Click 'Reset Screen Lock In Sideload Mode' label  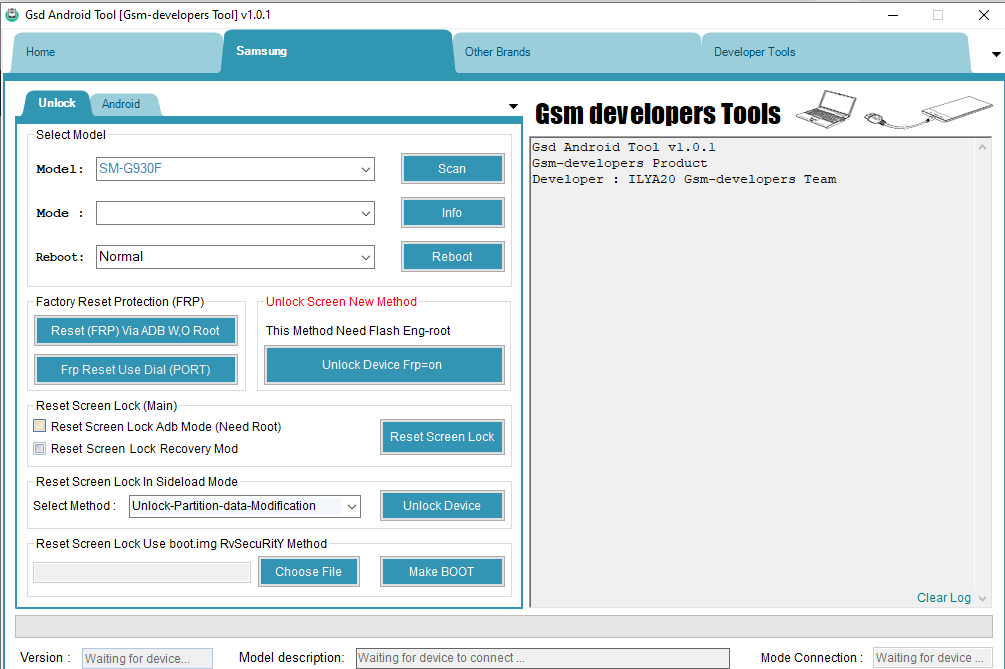click(137, 482)
